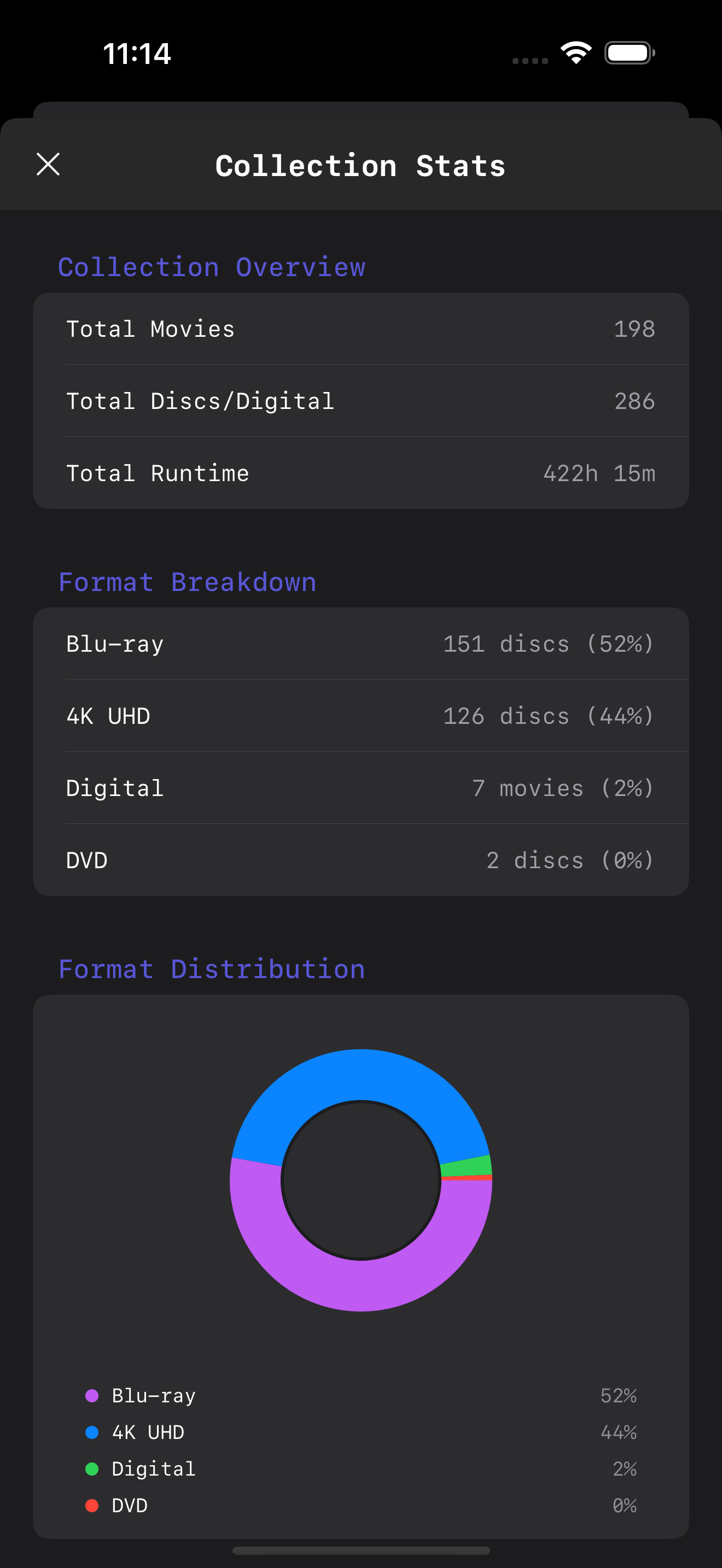Tap the Wi-Fi status icon
This screenshot has width=722, height=1568.
(576, 53)
